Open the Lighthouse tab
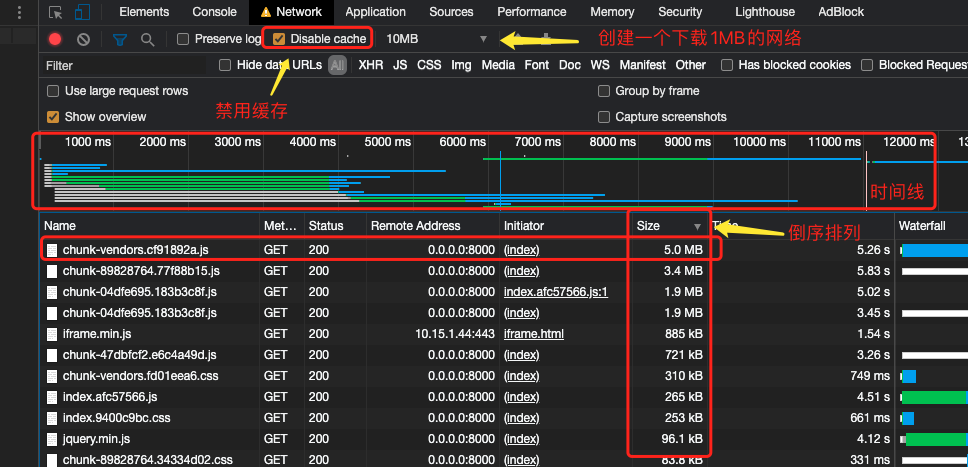The width and height of the screenshot is (968, 467). [765, 12]
